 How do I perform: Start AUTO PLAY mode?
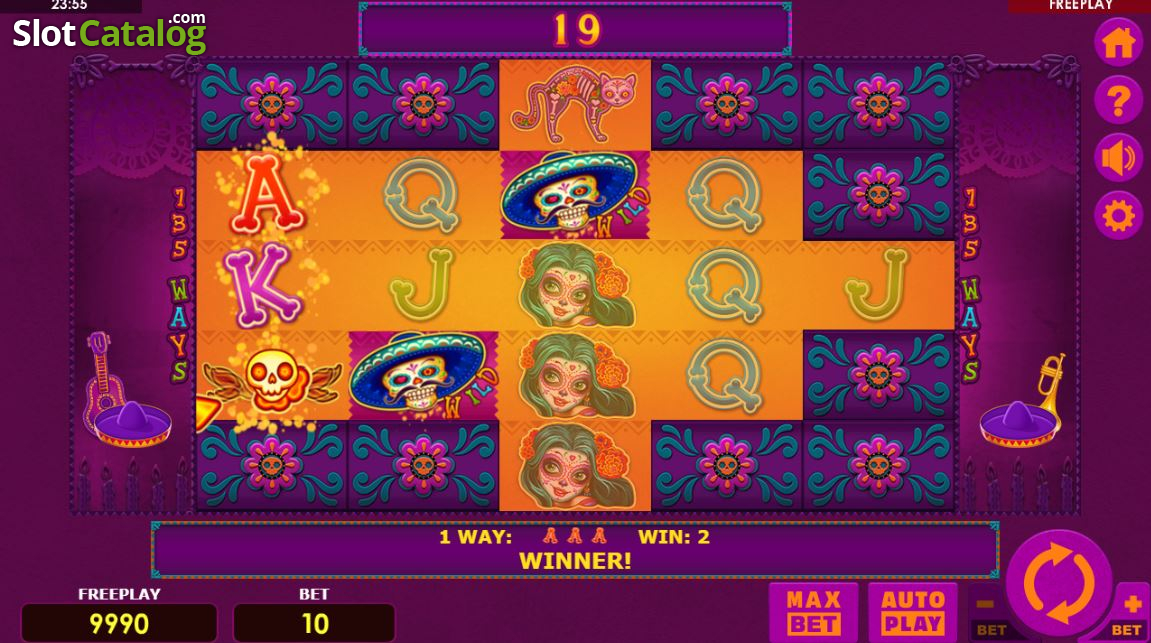coord(912,612)
